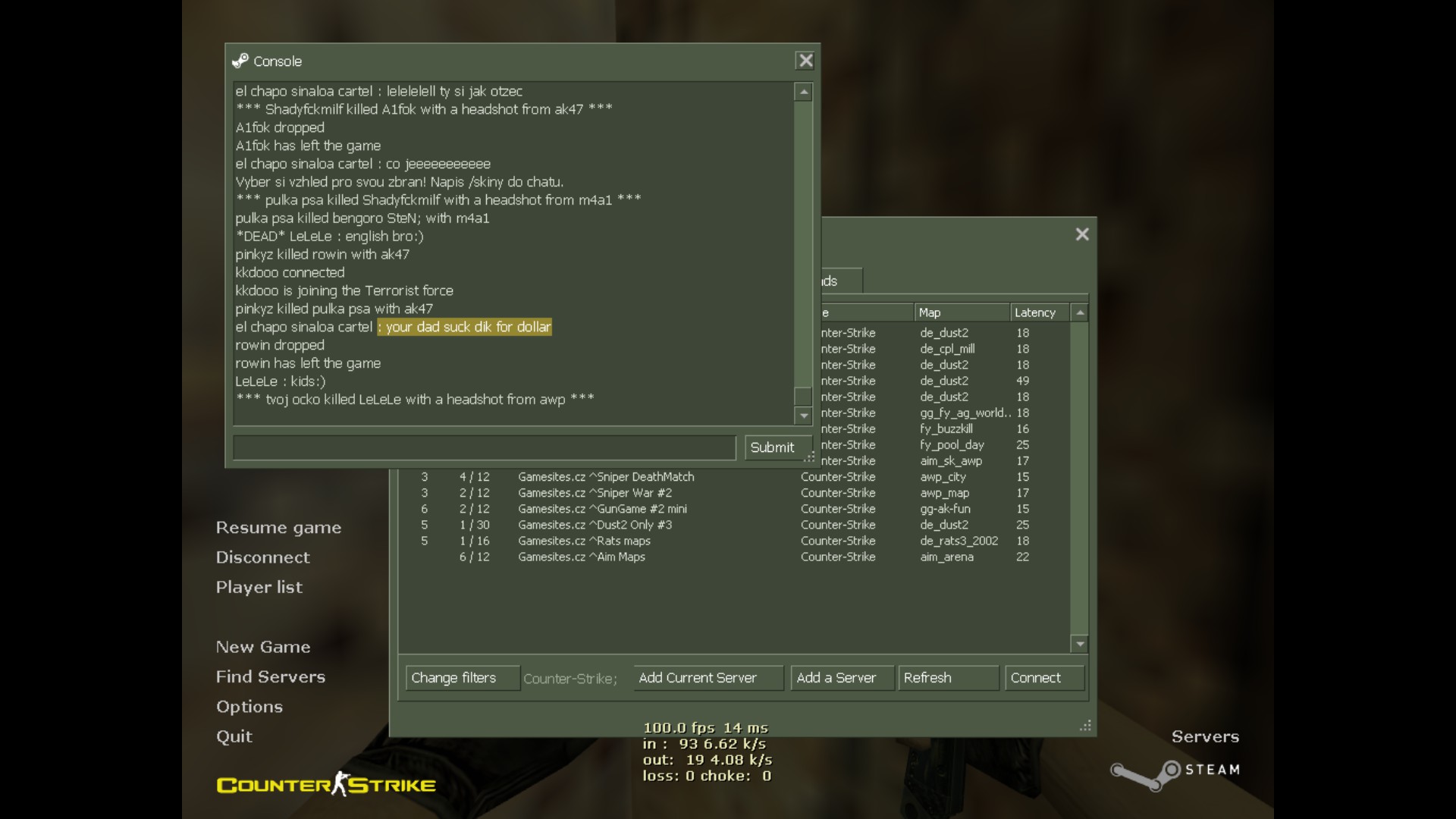Click 'LeLeLe : kids:)' console line

tap(280, 381)
